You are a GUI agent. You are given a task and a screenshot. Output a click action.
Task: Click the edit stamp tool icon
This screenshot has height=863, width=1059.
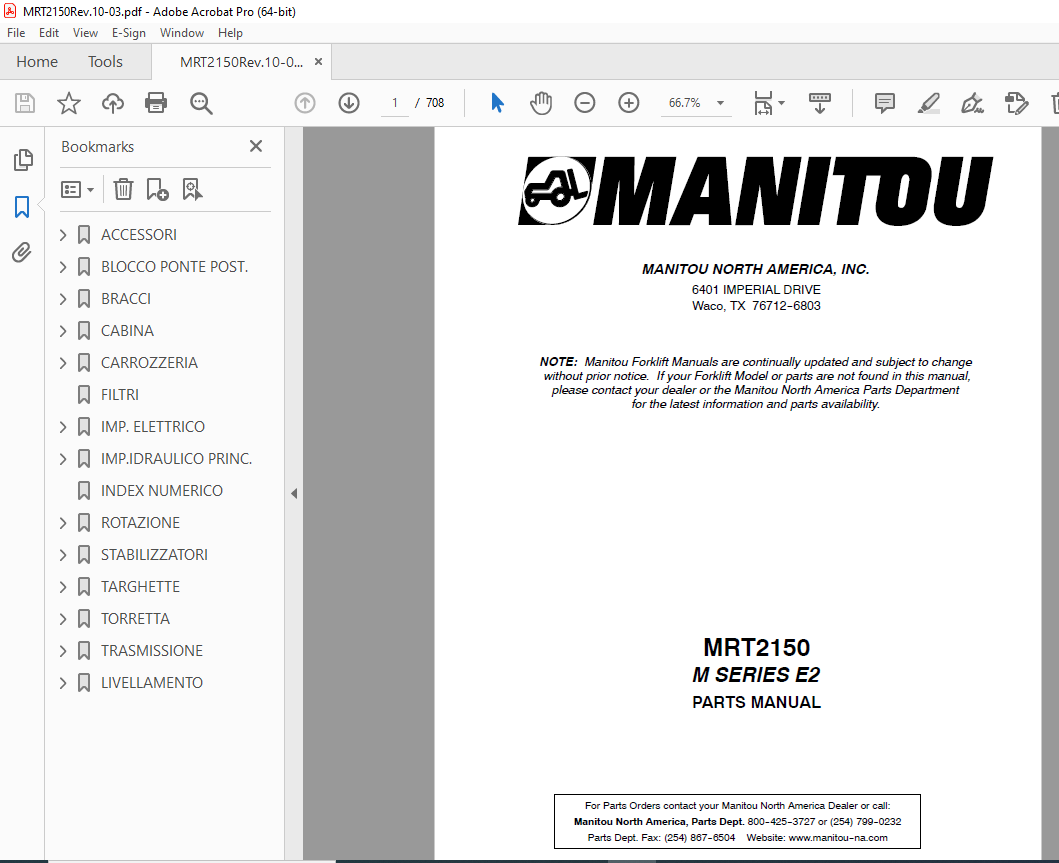tap(1016, 103)
